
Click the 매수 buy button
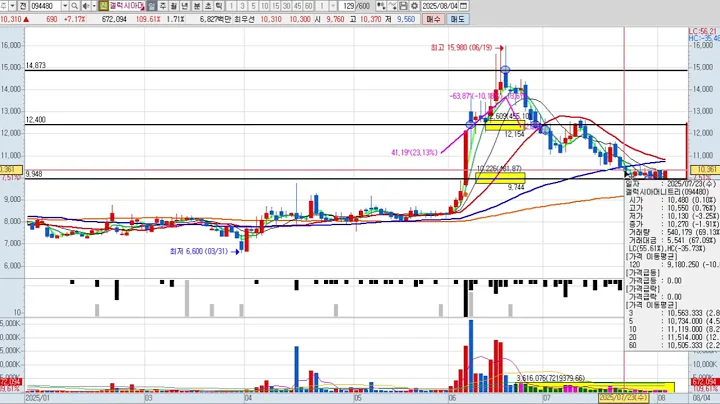pyautogui.click(x=433, y=19)
